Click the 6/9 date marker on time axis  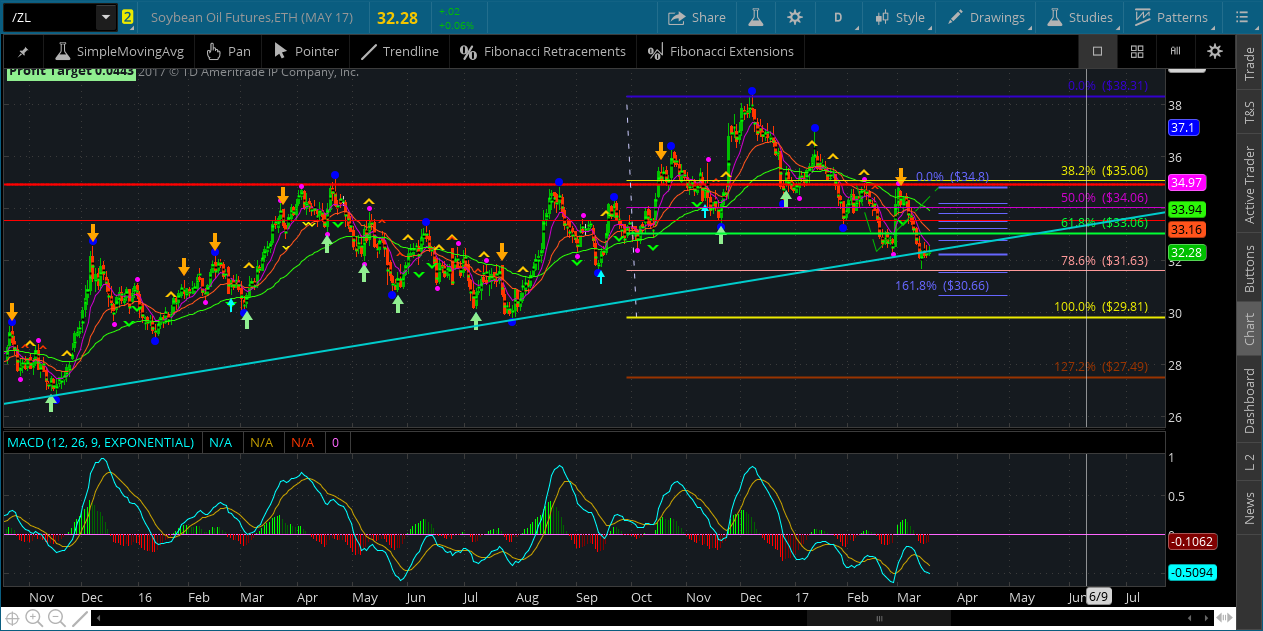1098,597
